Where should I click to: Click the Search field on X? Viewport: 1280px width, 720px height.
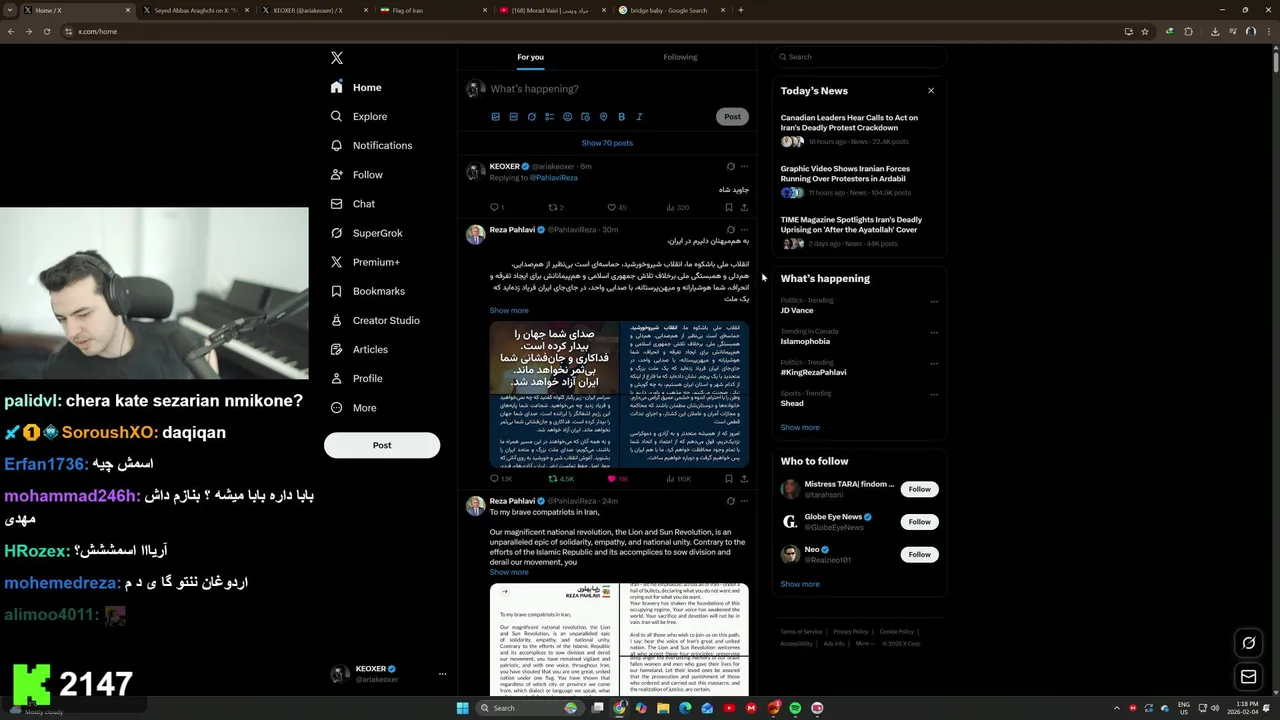tap(859, 57)
